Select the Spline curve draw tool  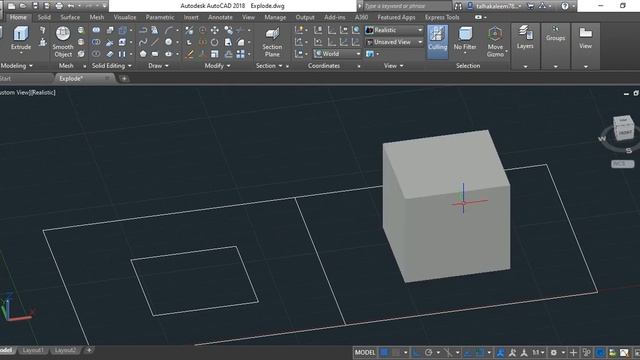coord(143,42)
